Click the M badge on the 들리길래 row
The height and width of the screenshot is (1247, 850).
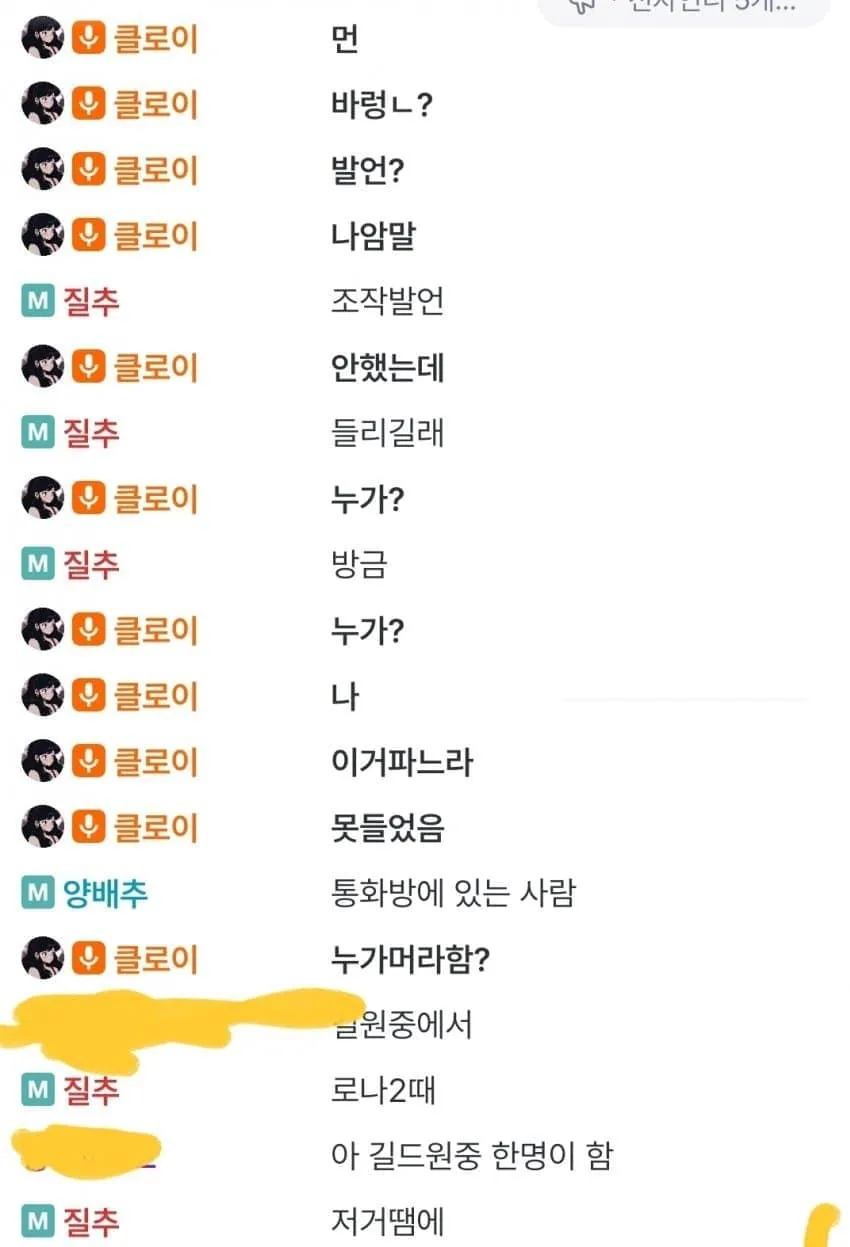(37, 433)
